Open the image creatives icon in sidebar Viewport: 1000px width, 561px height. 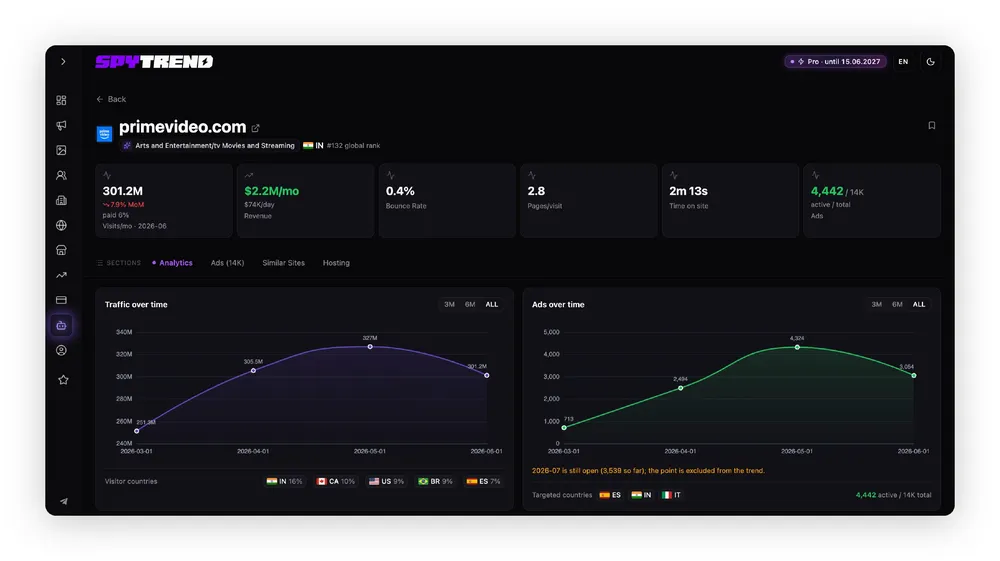pos(61,150)
